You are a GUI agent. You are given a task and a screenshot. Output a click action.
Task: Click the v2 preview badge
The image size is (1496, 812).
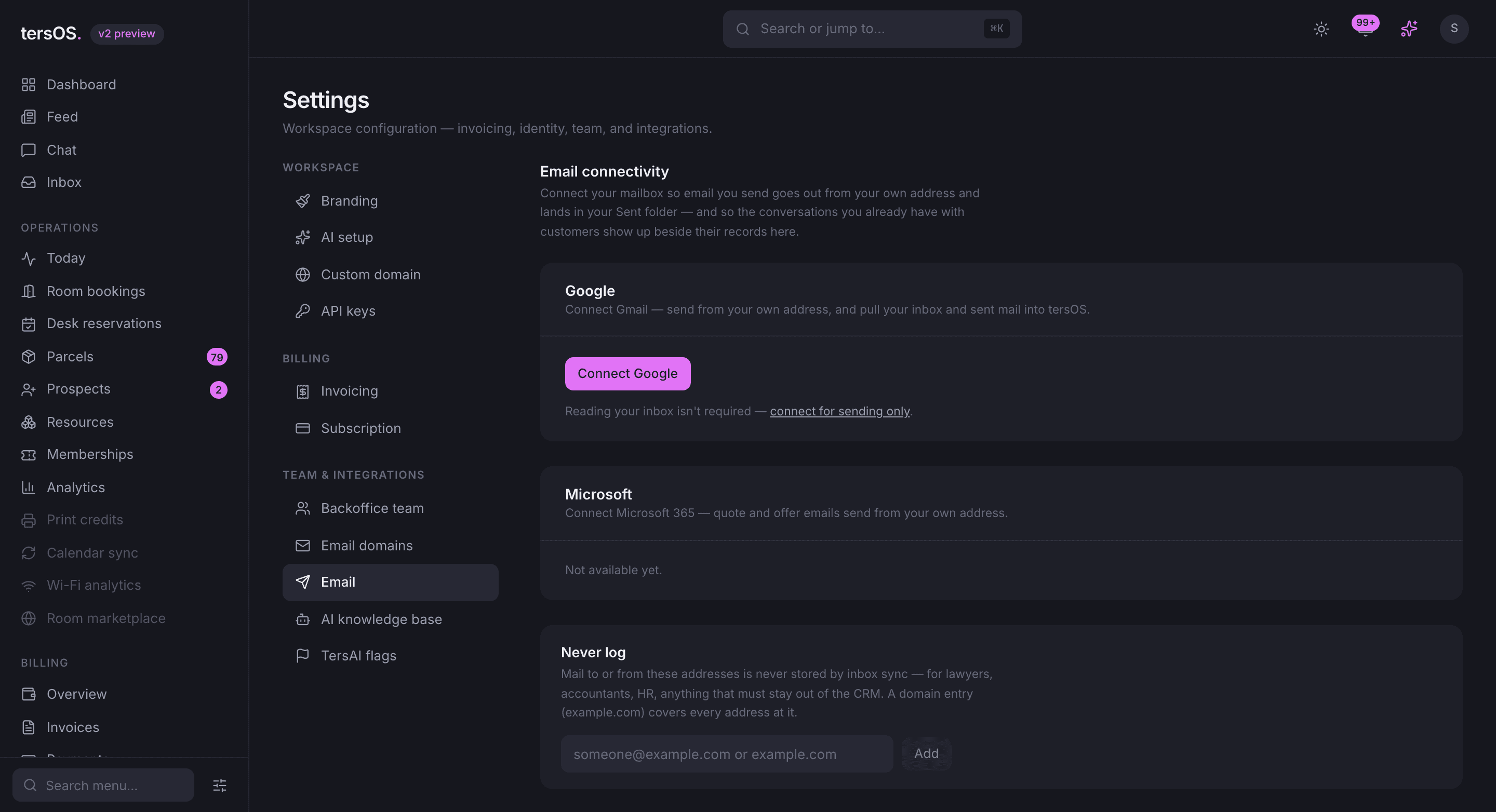tap(127, 34)
